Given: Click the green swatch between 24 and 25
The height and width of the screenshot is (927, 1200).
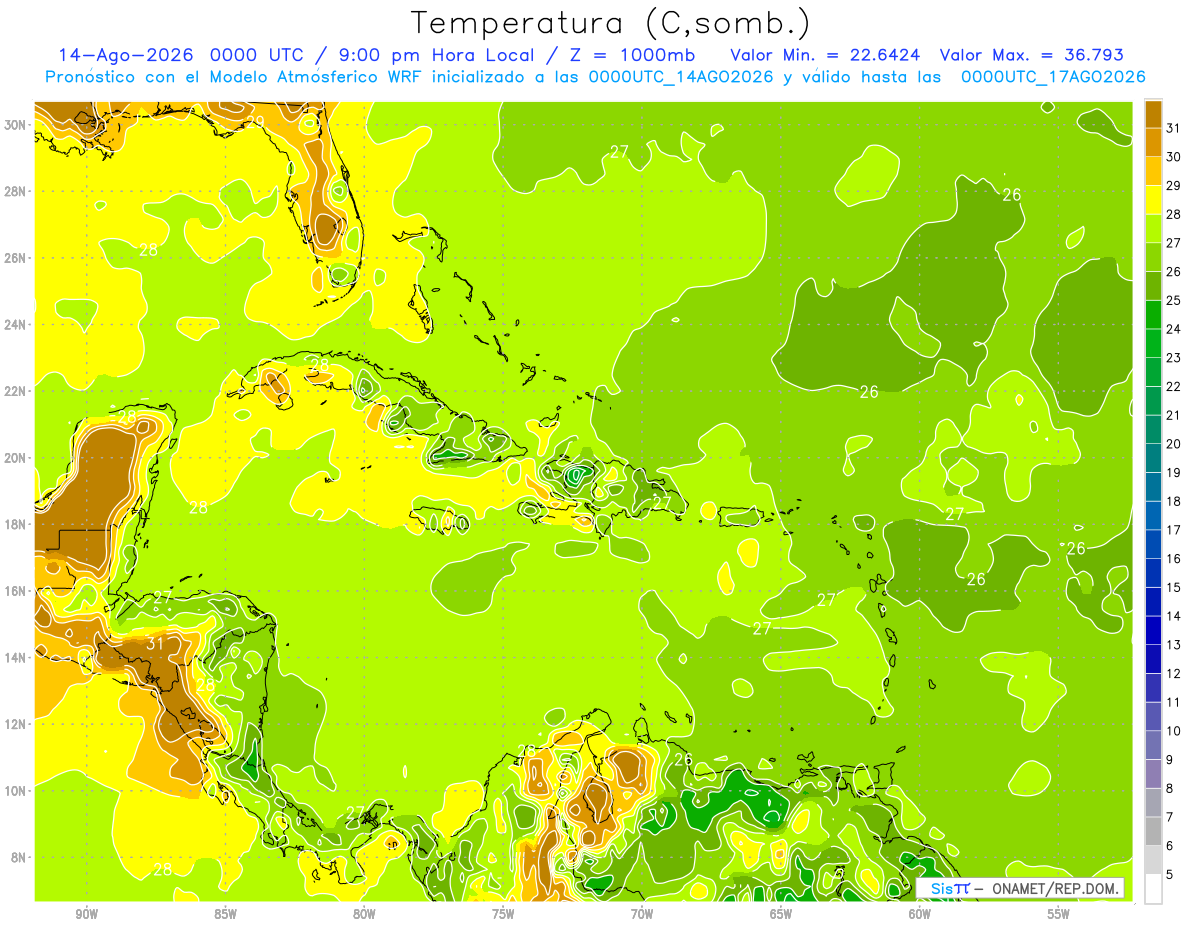Looking at the screenshot, I should click(x=1153, y=314).
